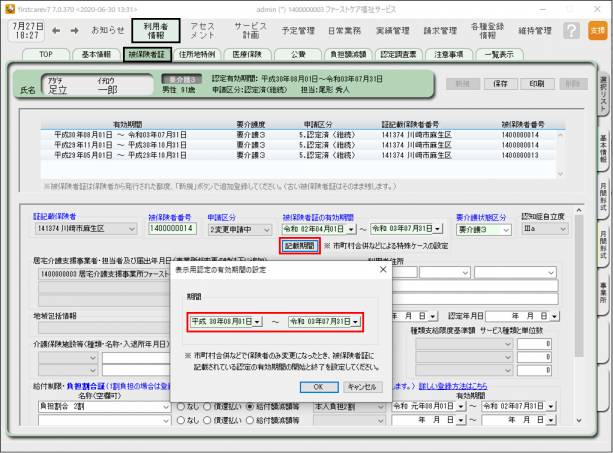The image size is (613, 453).
Task: Open the サービス計画 menu
Action: pyautogui.click(x=251, y=30)
